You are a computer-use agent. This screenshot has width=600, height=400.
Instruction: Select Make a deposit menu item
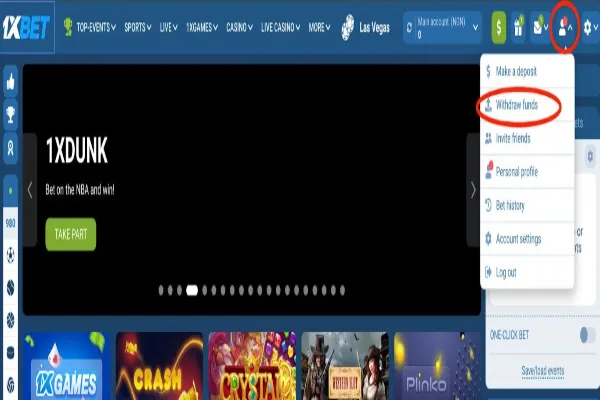527,71
